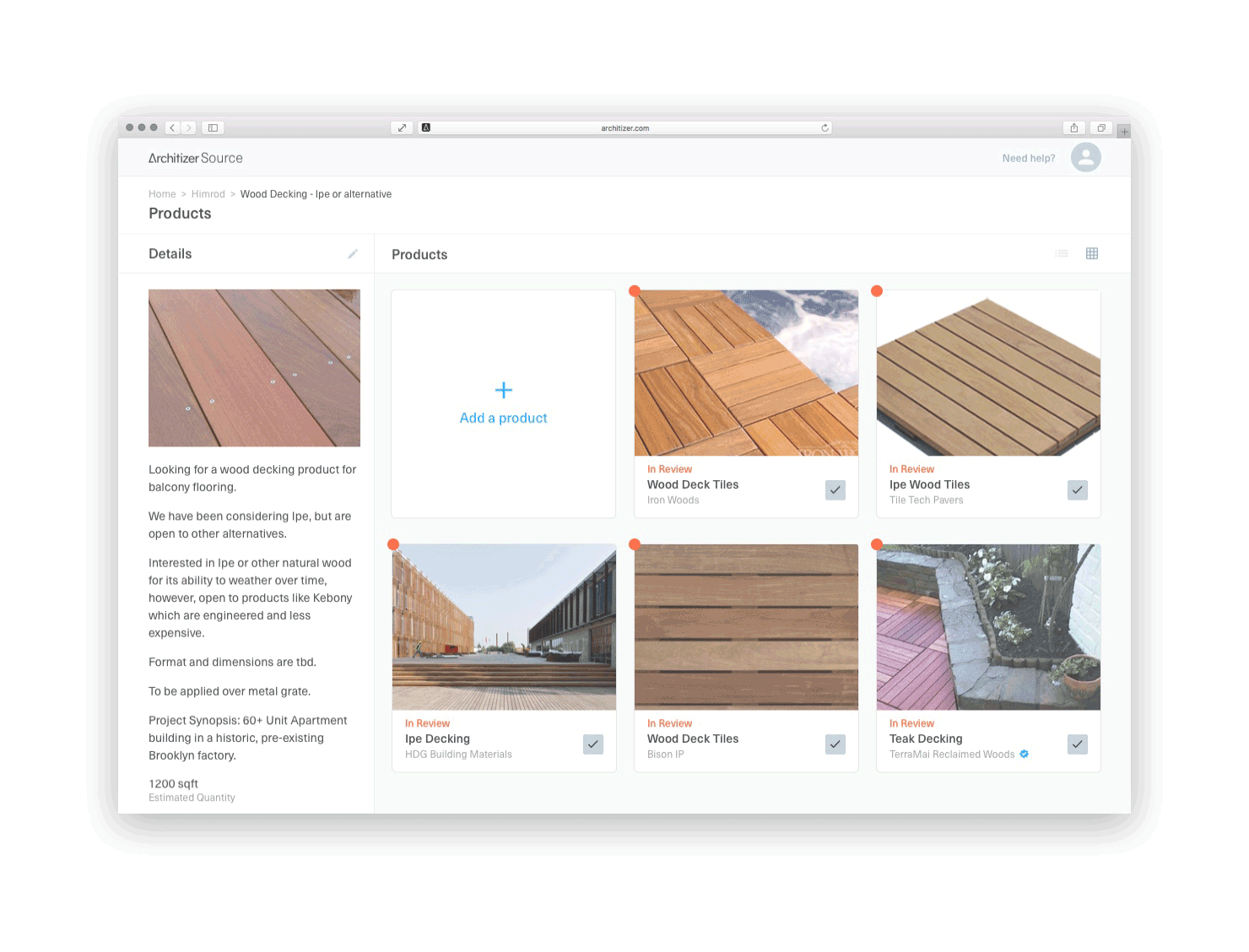Open the Ipe deck details photo
The image size is (1249, 952).
pyautogui.click(x=254, y=368)
